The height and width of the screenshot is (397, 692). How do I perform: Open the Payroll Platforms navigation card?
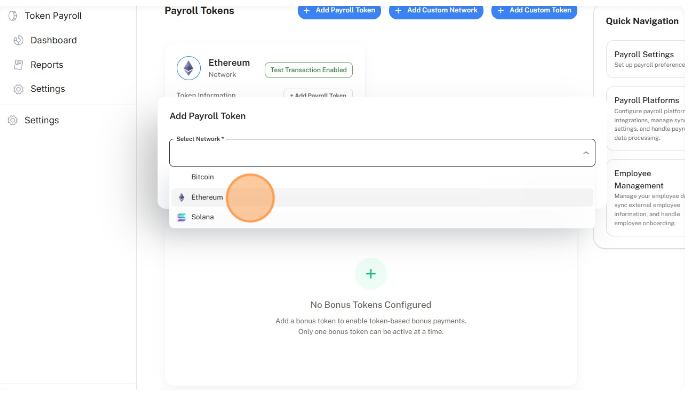[646, 119]
